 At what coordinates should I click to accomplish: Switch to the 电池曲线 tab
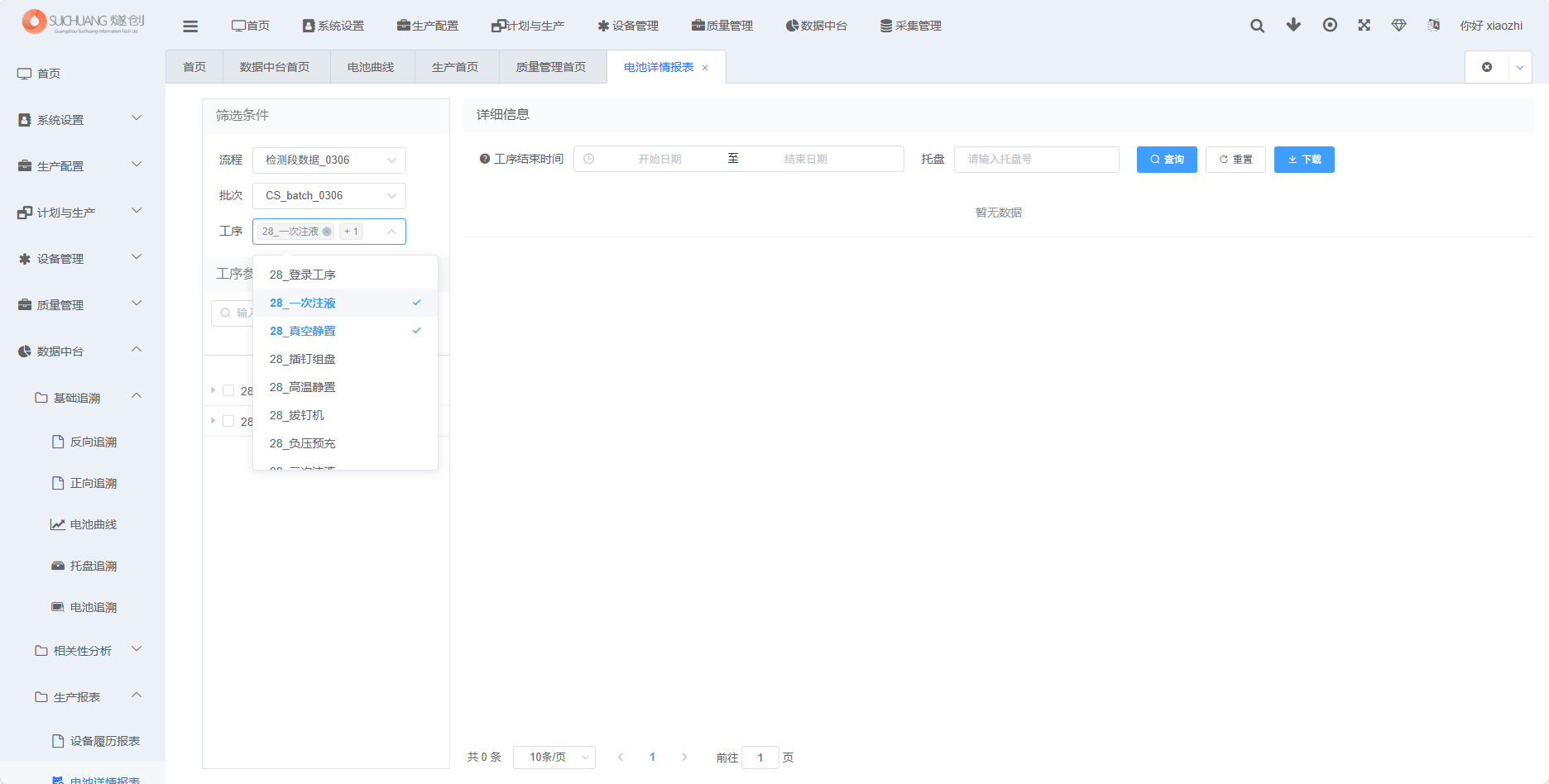click(371, 67)
